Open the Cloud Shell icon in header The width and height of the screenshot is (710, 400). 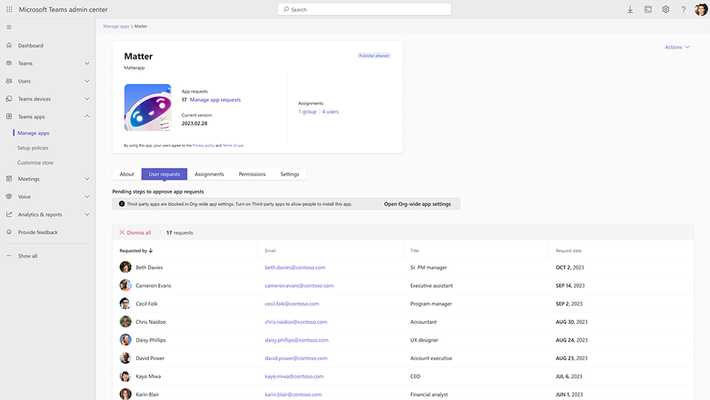click(x=648, y=9)
